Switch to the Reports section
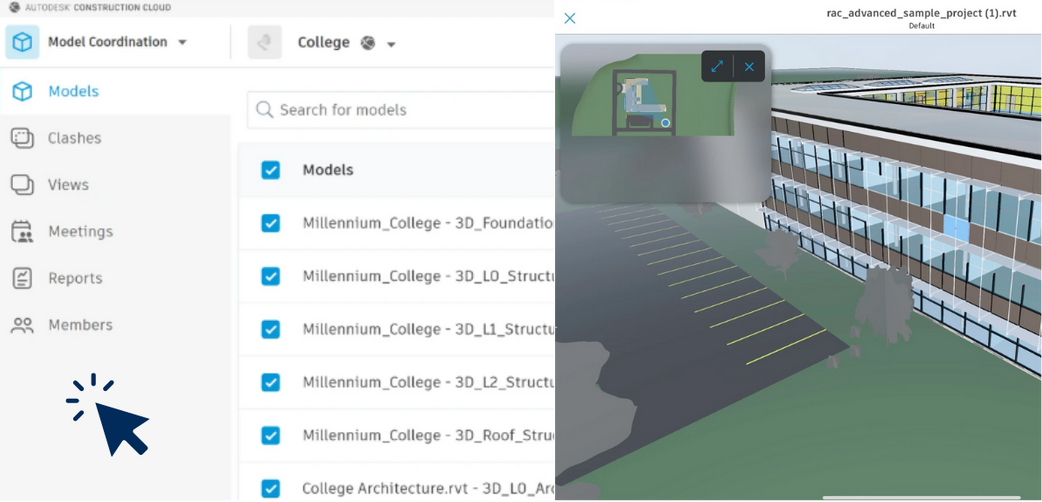The image size is (1042, 502). pyautogui.click(x=75, y=278)
